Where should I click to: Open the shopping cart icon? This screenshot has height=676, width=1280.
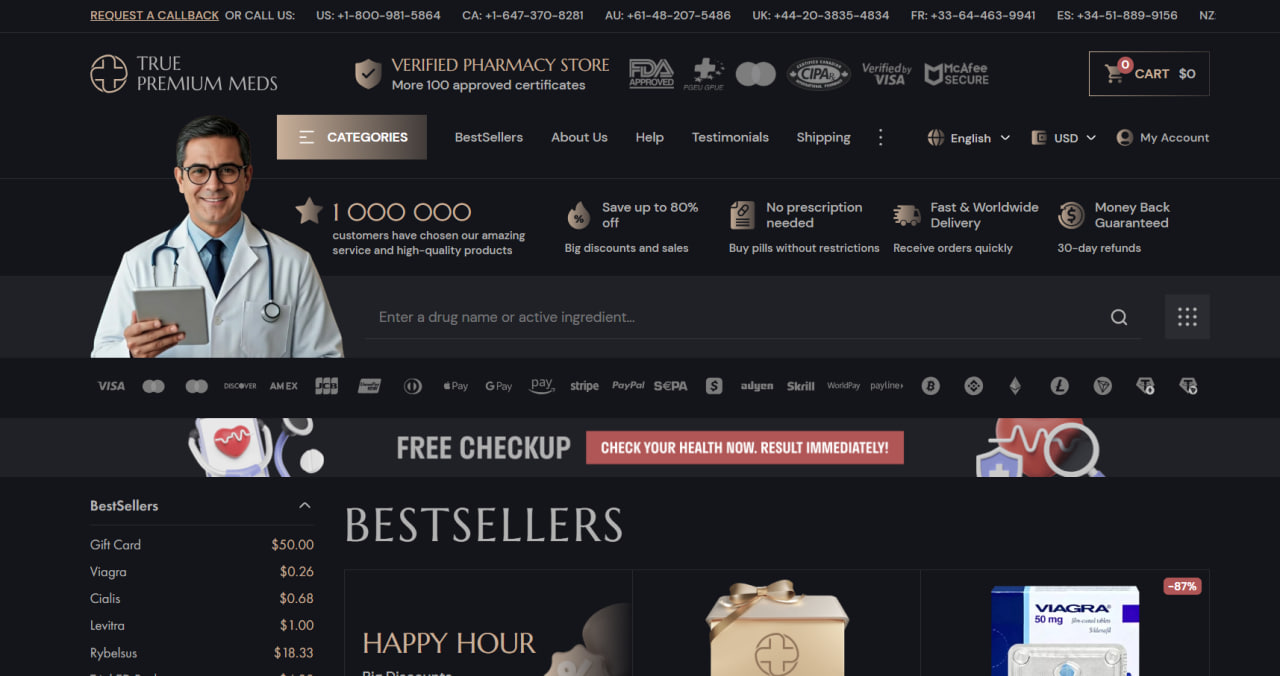click(1114, 73)
